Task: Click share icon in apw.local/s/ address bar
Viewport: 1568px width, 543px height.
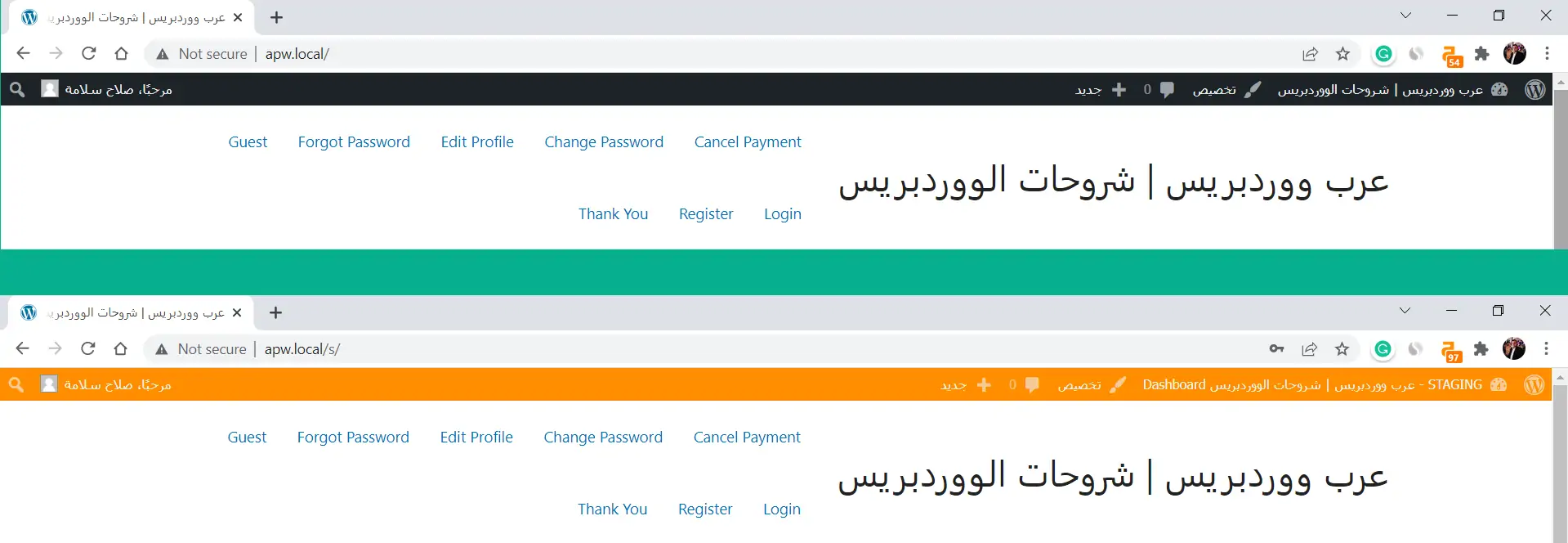Action: coord(1309,349)
